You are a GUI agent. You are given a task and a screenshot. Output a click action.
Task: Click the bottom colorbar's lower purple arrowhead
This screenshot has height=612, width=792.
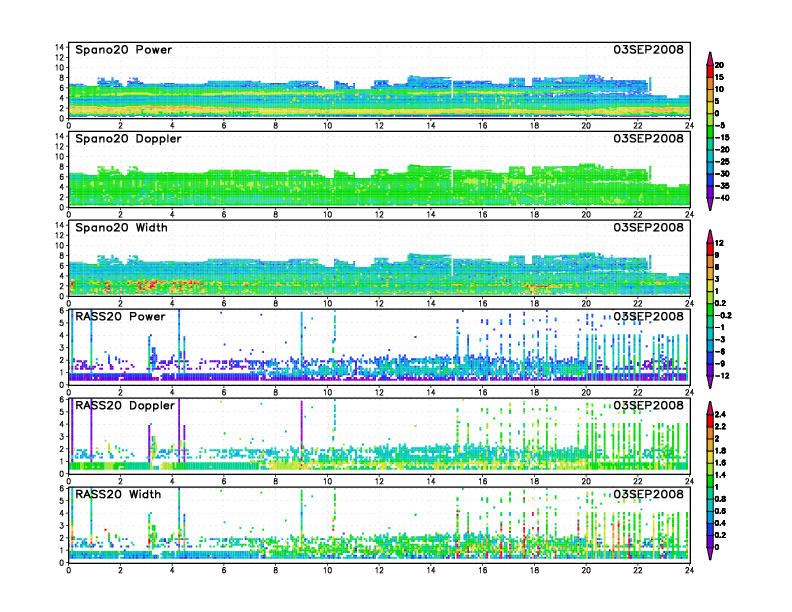click(x=710, y=553)
